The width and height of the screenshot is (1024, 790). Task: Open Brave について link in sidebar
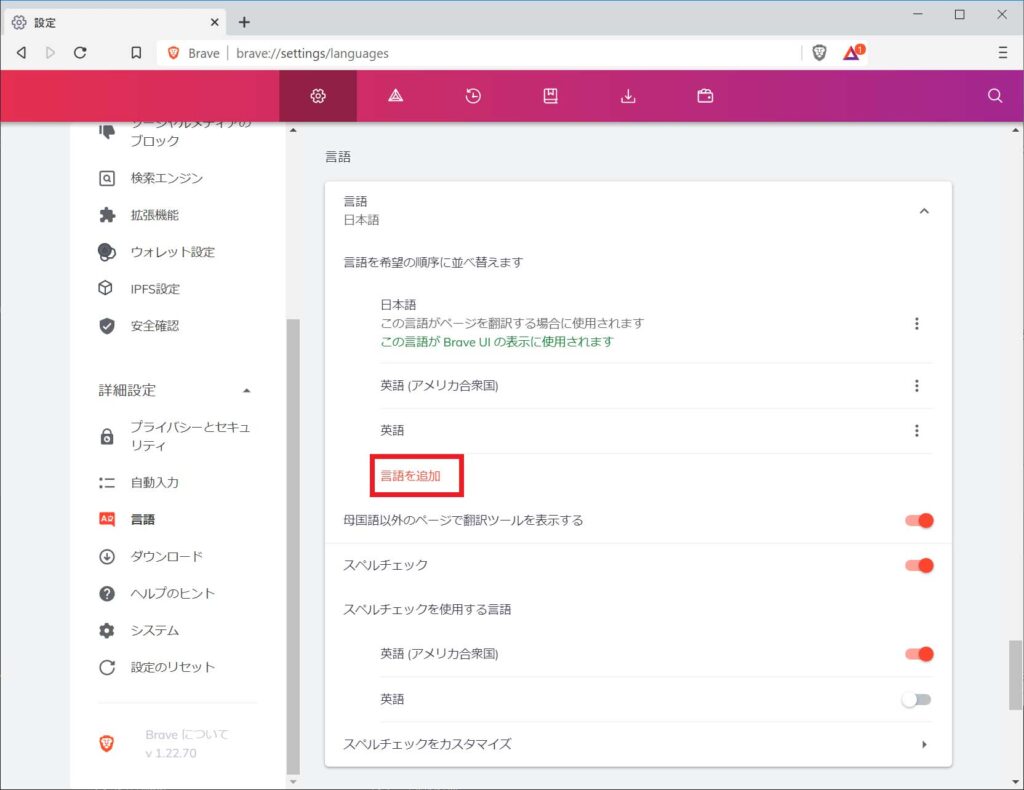[186, 735]
